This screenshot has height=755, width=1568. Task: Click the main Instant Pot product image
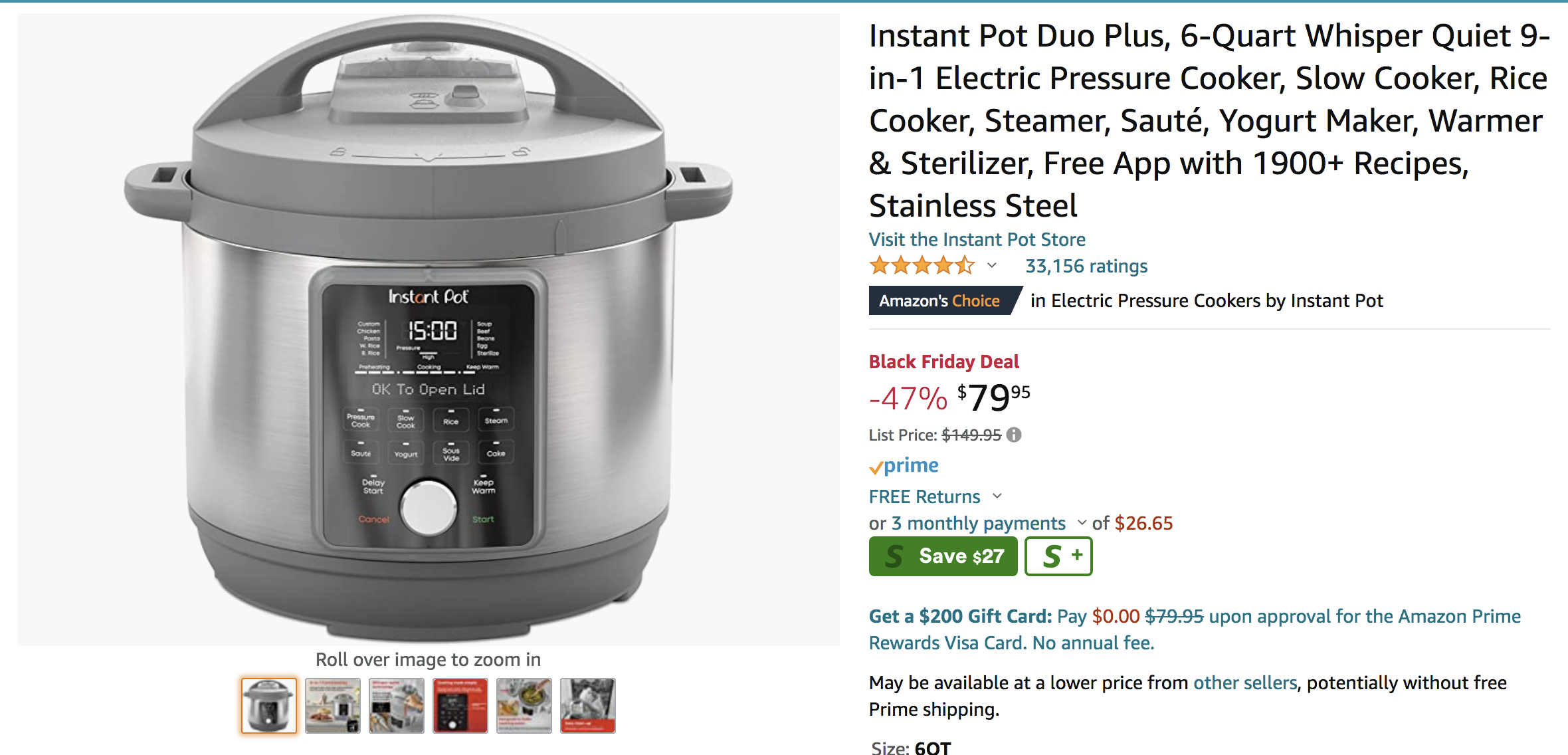(x=429, y=329)
